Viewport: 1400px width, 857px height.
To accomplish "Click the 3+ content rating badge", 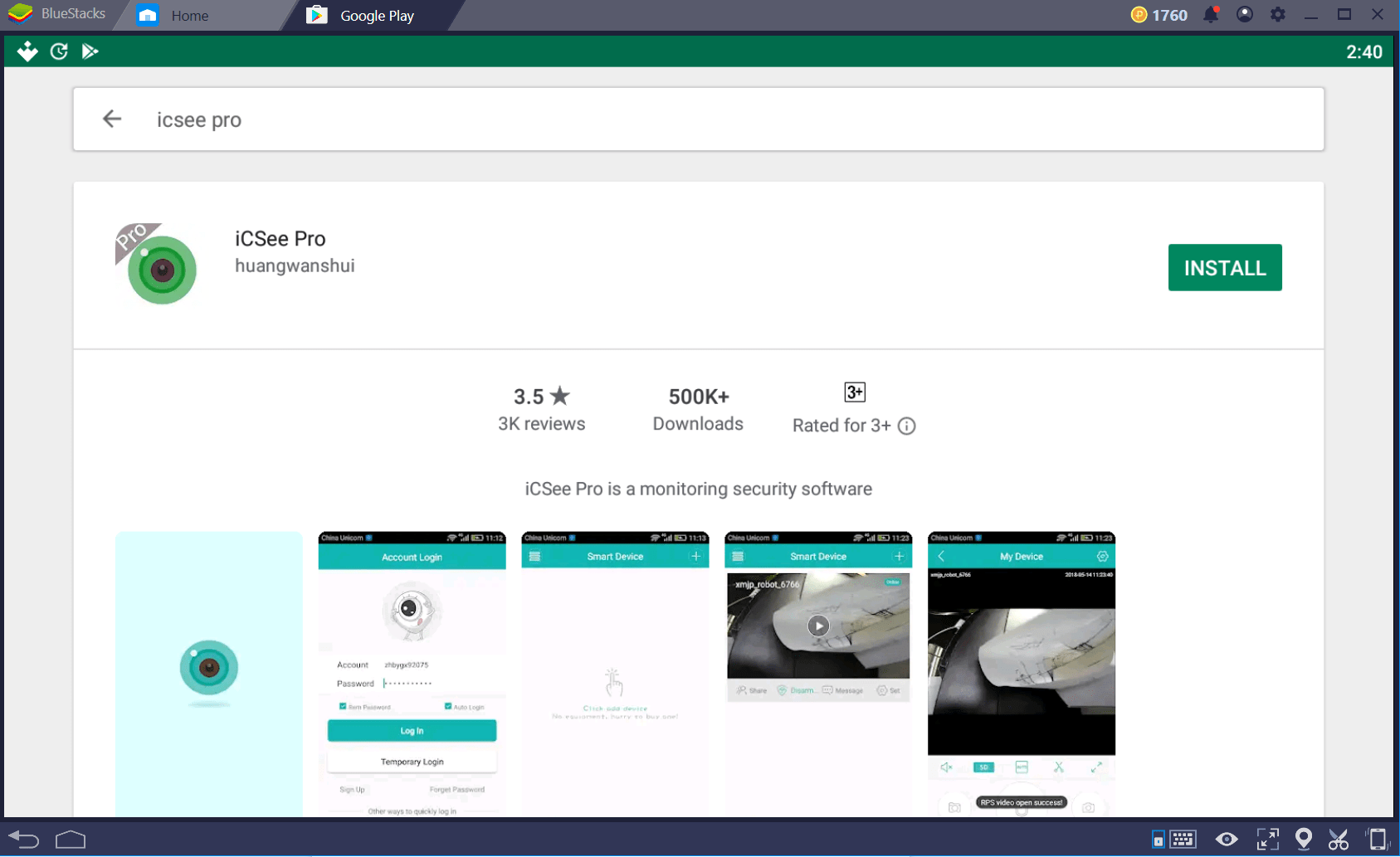I will [855, 392].
